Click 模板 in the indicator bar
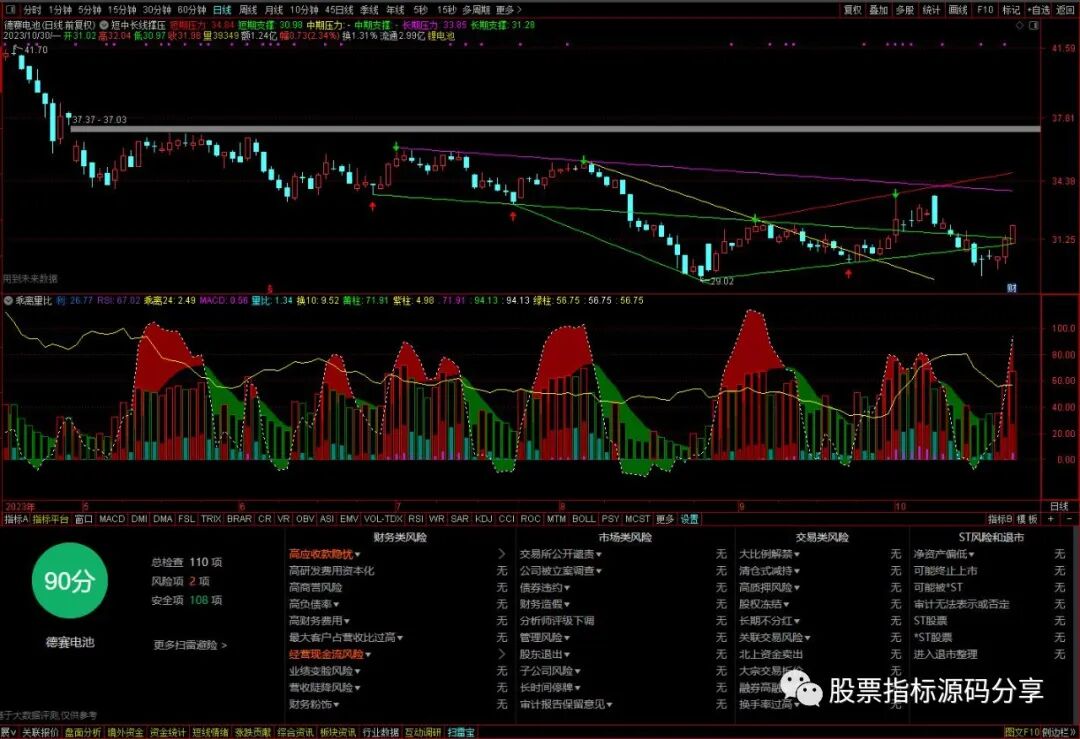 [1027, 519]
